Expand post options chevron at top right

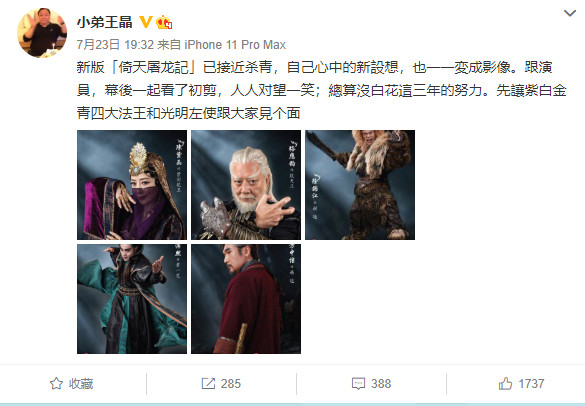coord(570,13)
